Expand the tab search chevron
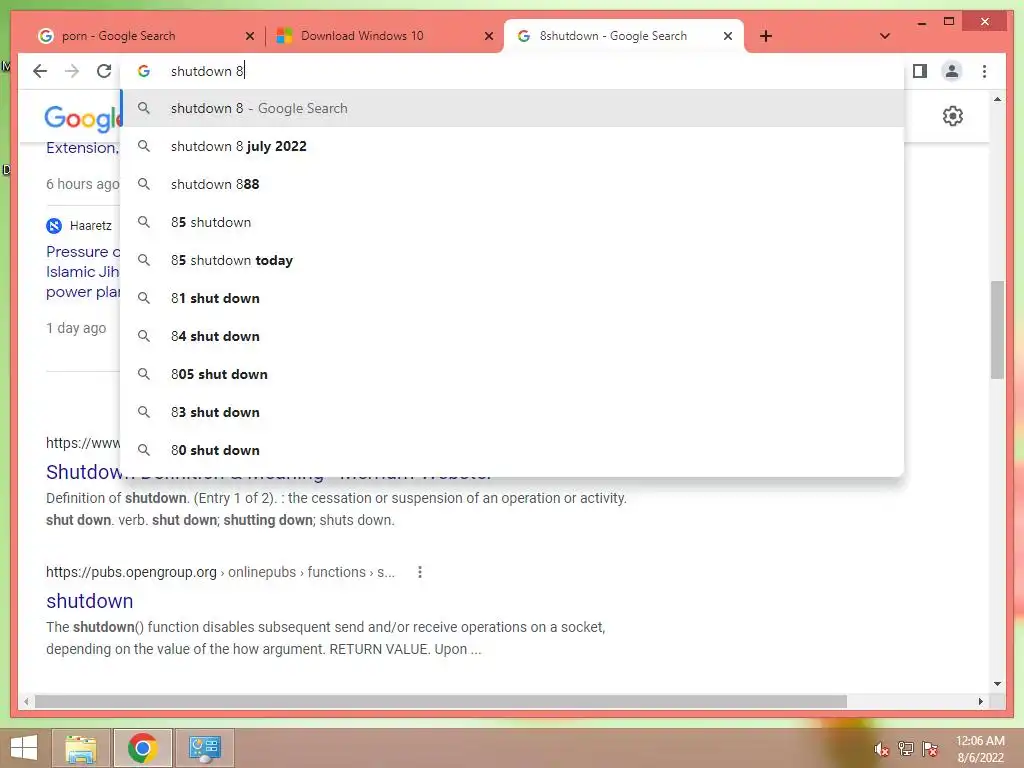This screenshot has height=768, width=1024. pyautogui.click(x=884, y=36)
